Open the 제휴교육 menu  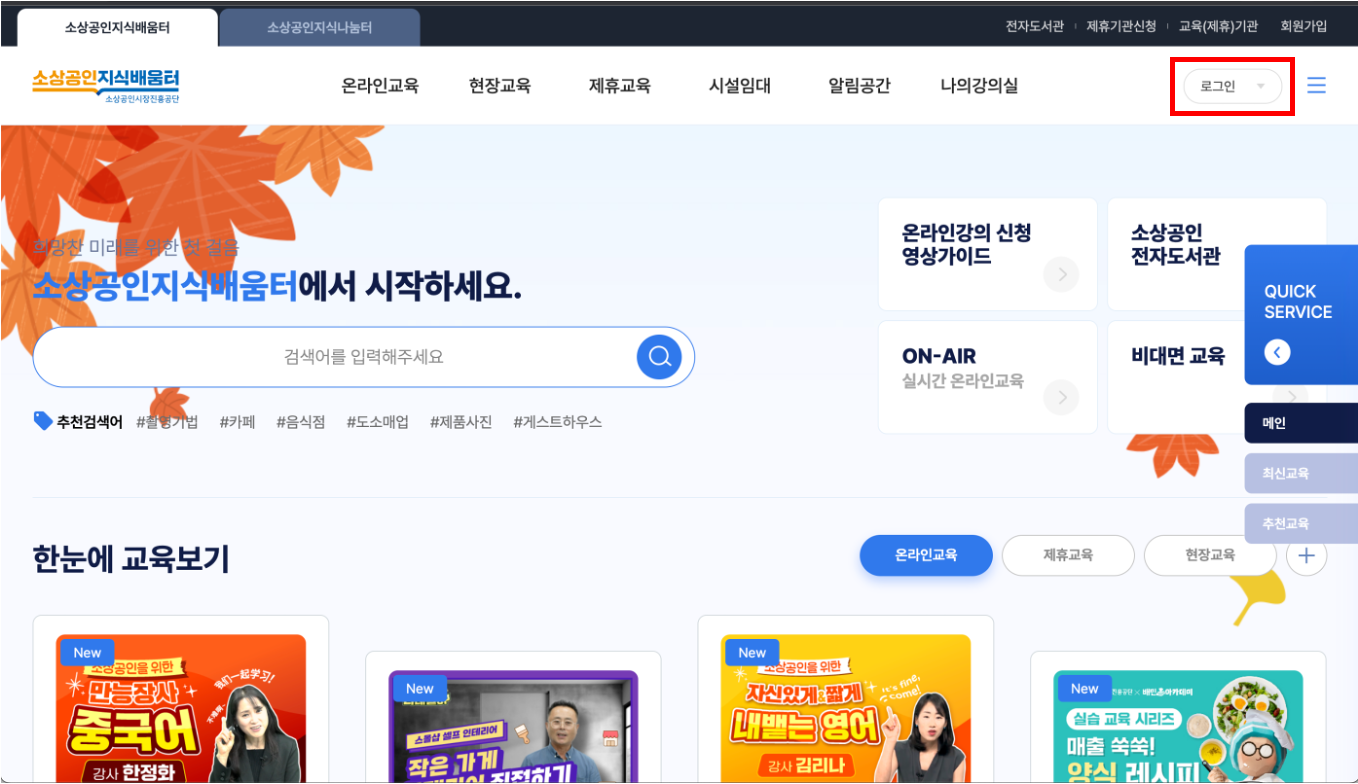pyautogui.click(x=620, y=86)
